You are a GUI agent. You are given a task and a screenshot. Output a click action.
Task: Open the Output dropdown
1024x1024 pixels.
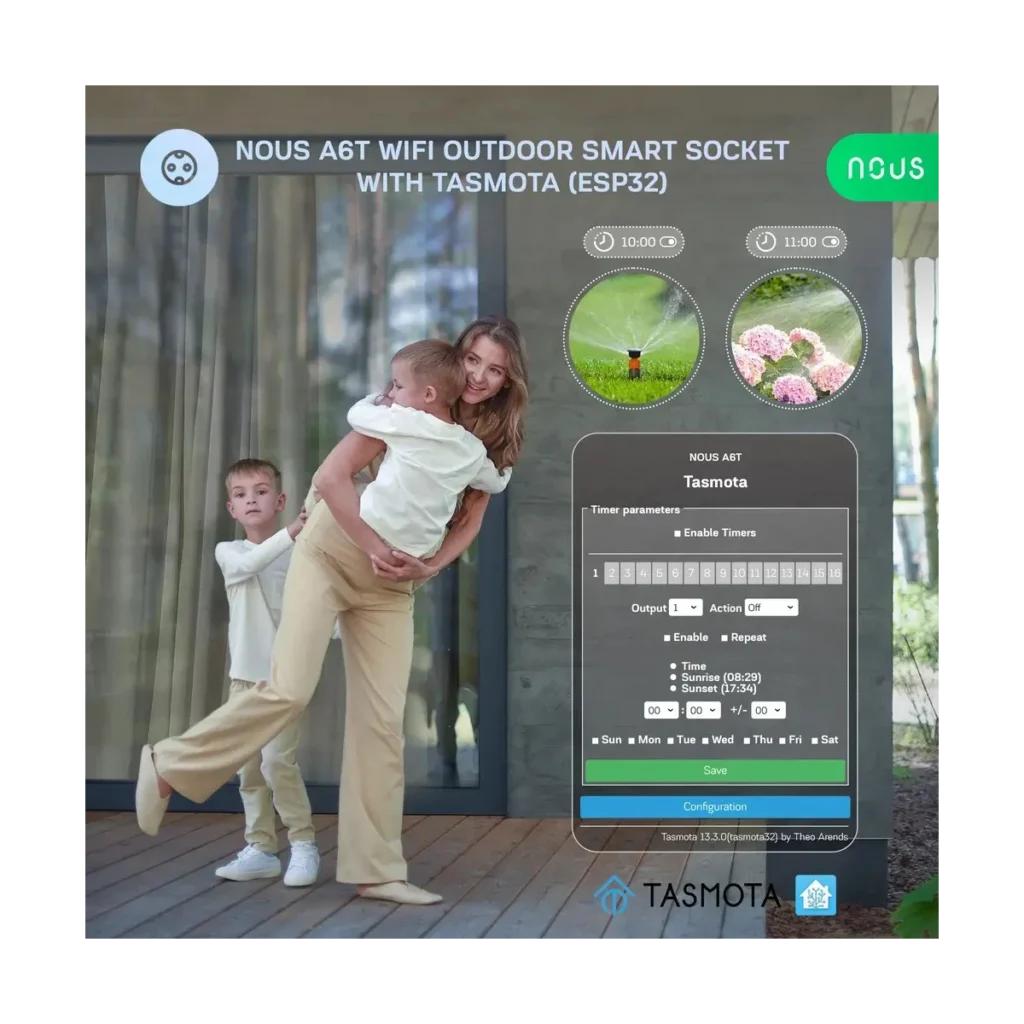pyautogui.click(x=686, y=607)
